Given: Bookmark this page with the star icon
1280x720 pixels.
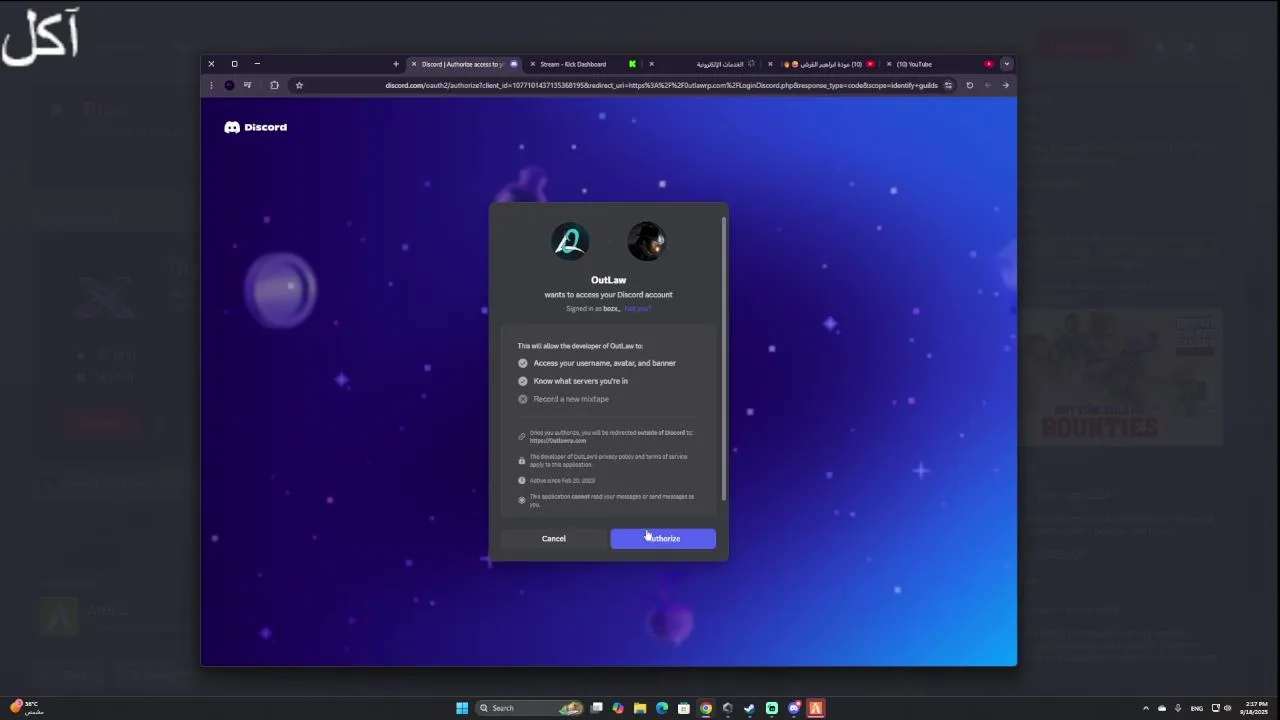Looking at the screenshot, I should [x=299, y=85].
